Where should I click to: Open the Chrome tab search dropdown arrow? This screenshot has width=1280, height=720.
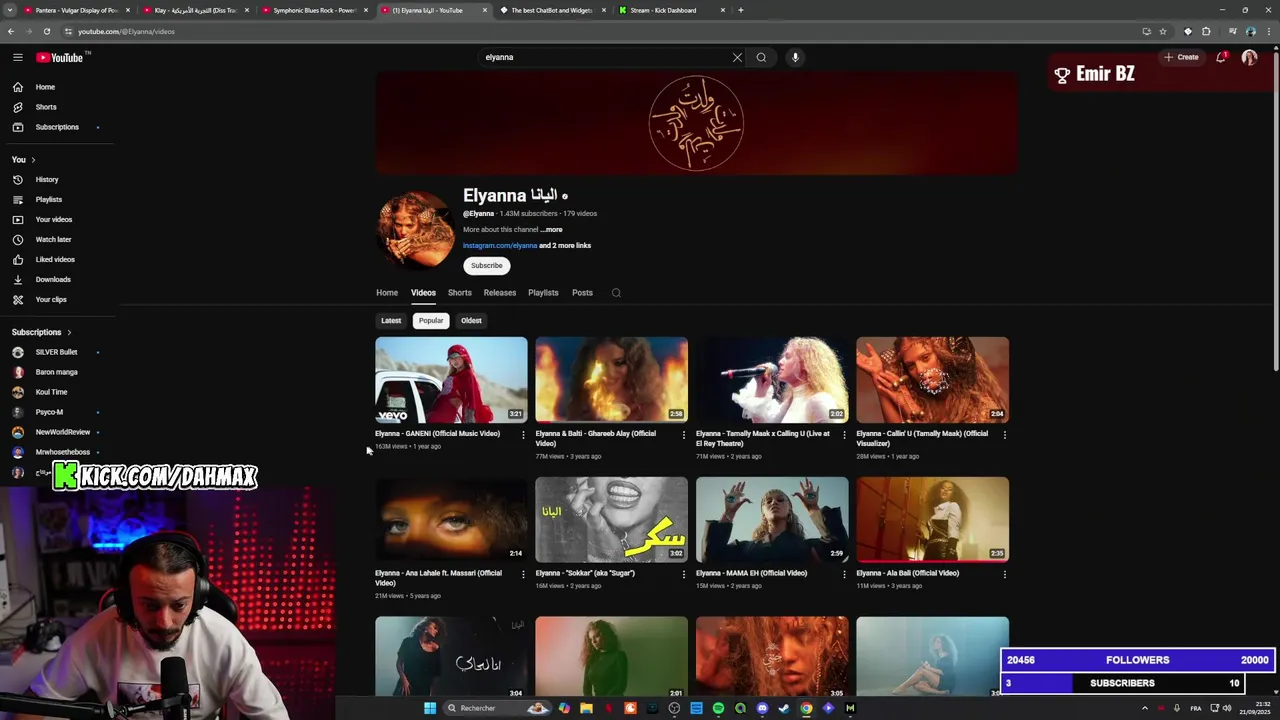point(9,10)
